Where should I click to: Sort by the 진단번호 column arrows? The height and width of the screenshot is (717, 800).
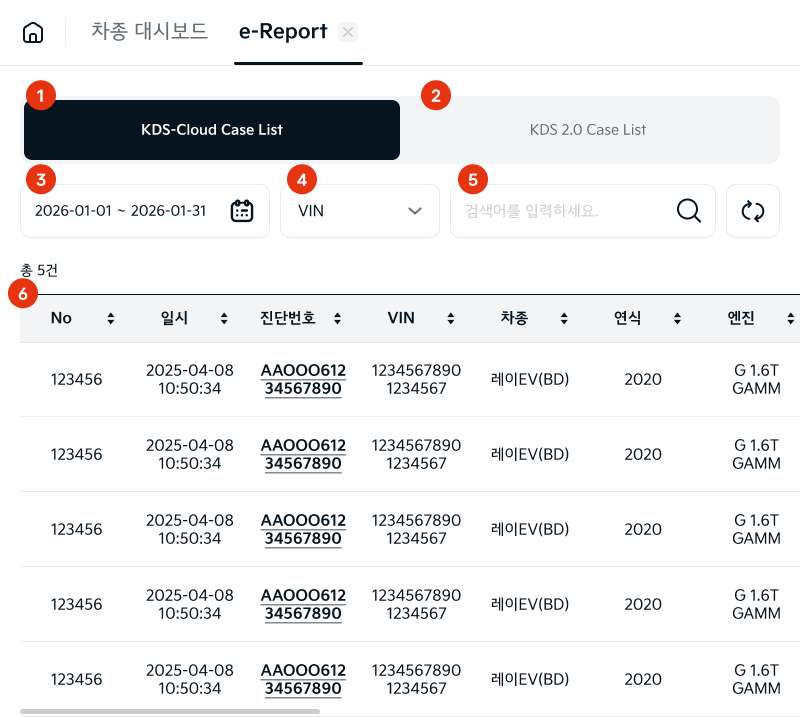point(337,318)
